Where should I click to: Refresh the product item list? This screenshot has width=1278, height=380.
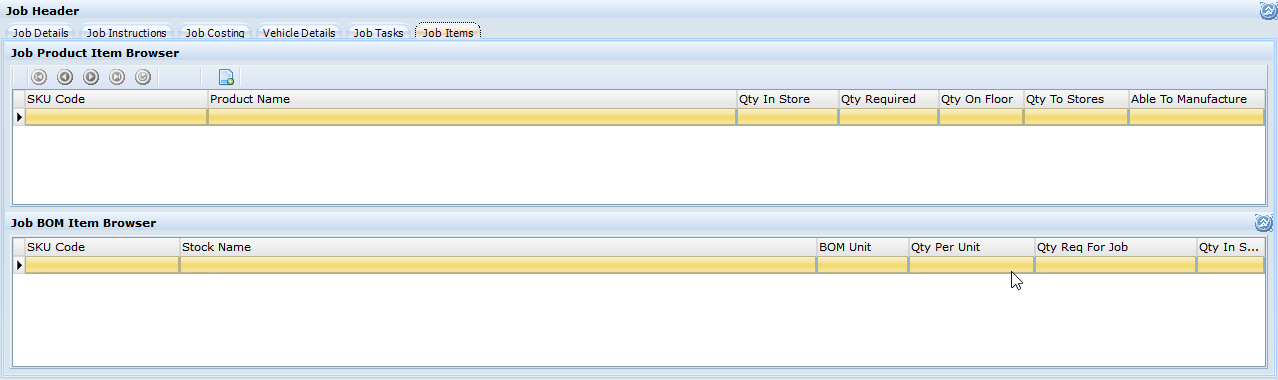[x=143, y=77]
